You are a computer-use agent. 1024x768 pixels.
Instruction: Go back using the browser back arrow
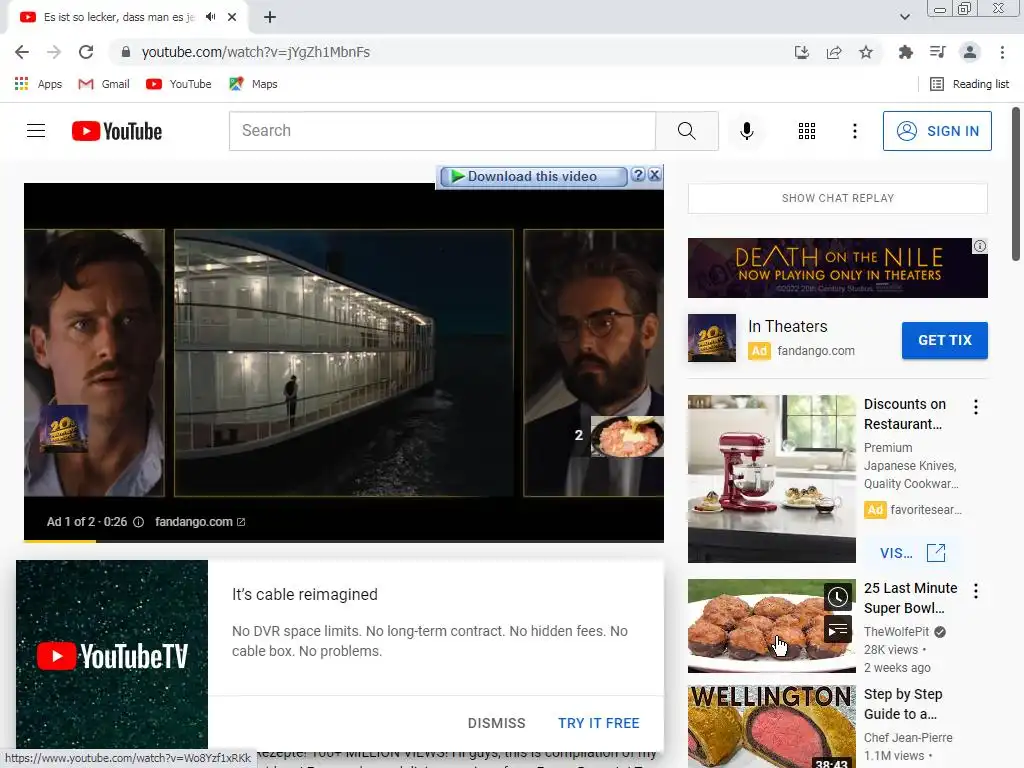(22, 52)
